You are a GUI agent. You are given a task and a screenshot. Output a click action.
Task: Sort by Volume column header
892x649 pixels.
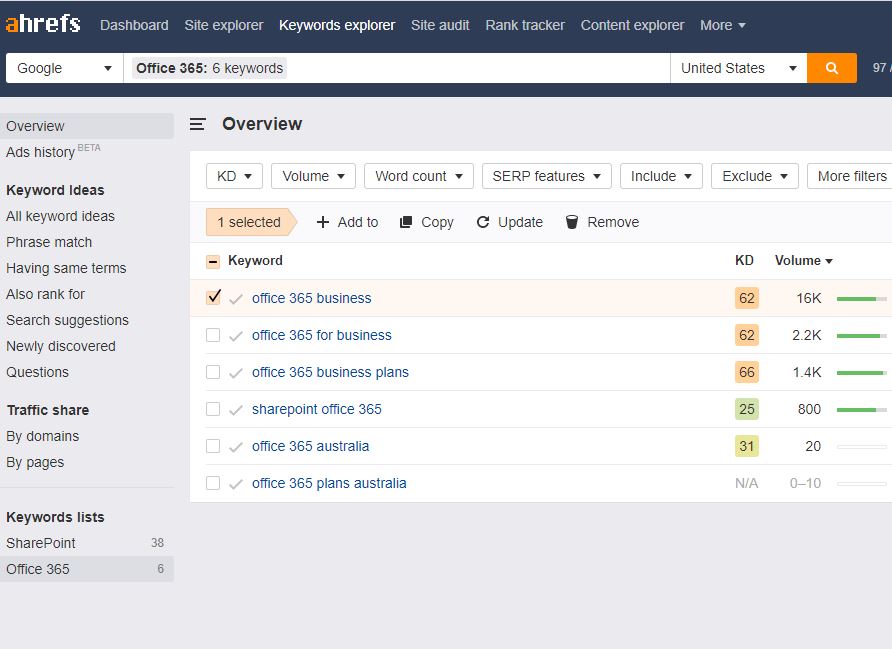(803, 261)
